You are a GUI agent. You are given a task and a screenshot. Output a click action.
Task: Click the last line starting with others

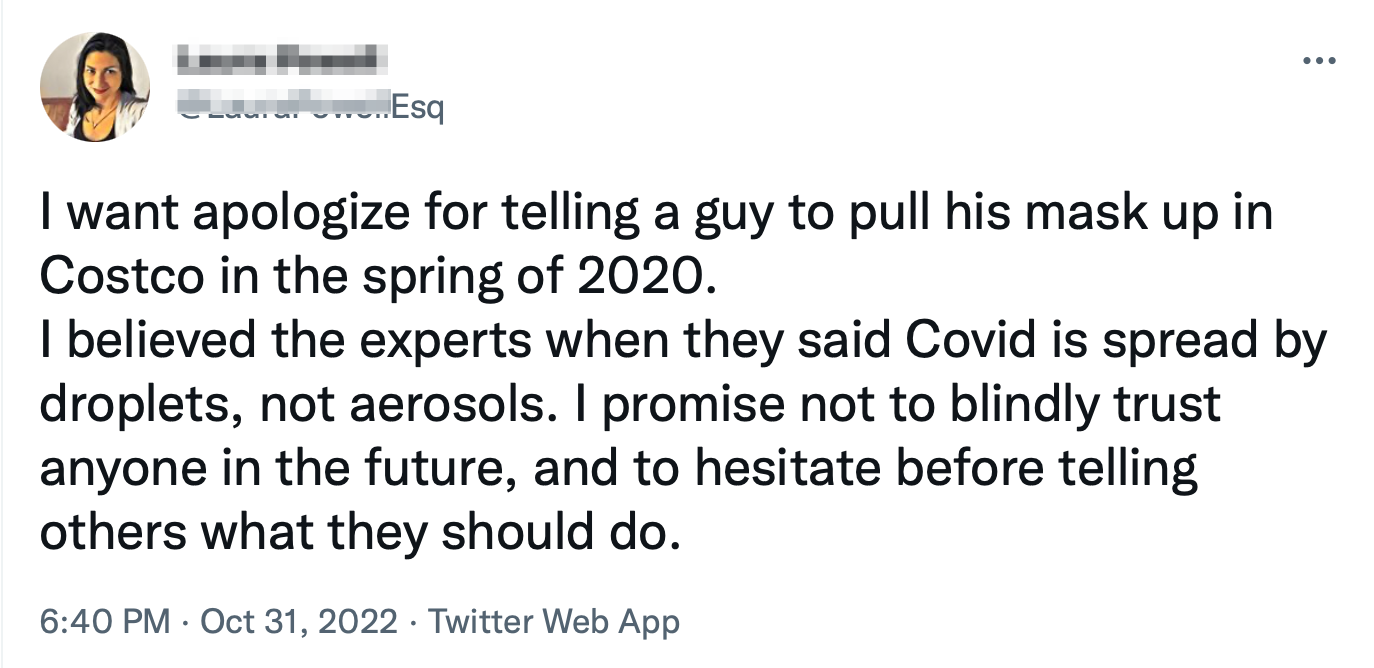360,531
